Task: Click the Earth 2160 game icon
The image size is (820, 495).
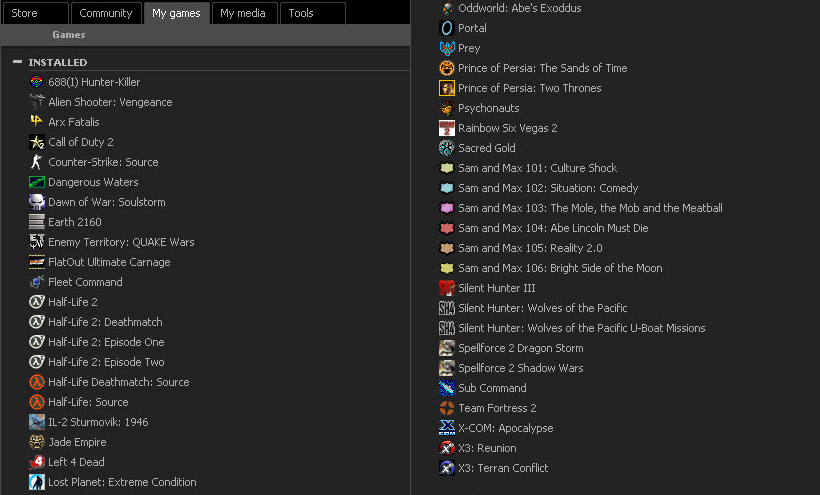Action: point(37,222)
